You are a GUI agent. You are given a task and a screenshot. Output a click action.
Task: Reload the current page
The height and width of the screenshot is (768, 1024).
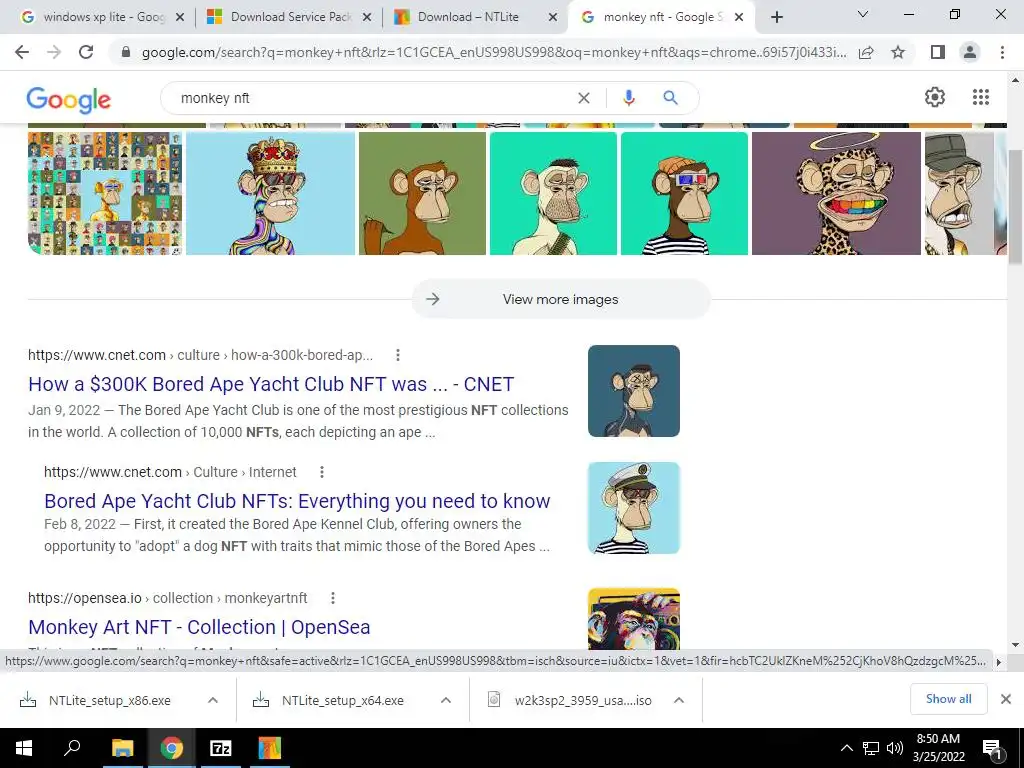pyautogui.click(x=86, y=52)
